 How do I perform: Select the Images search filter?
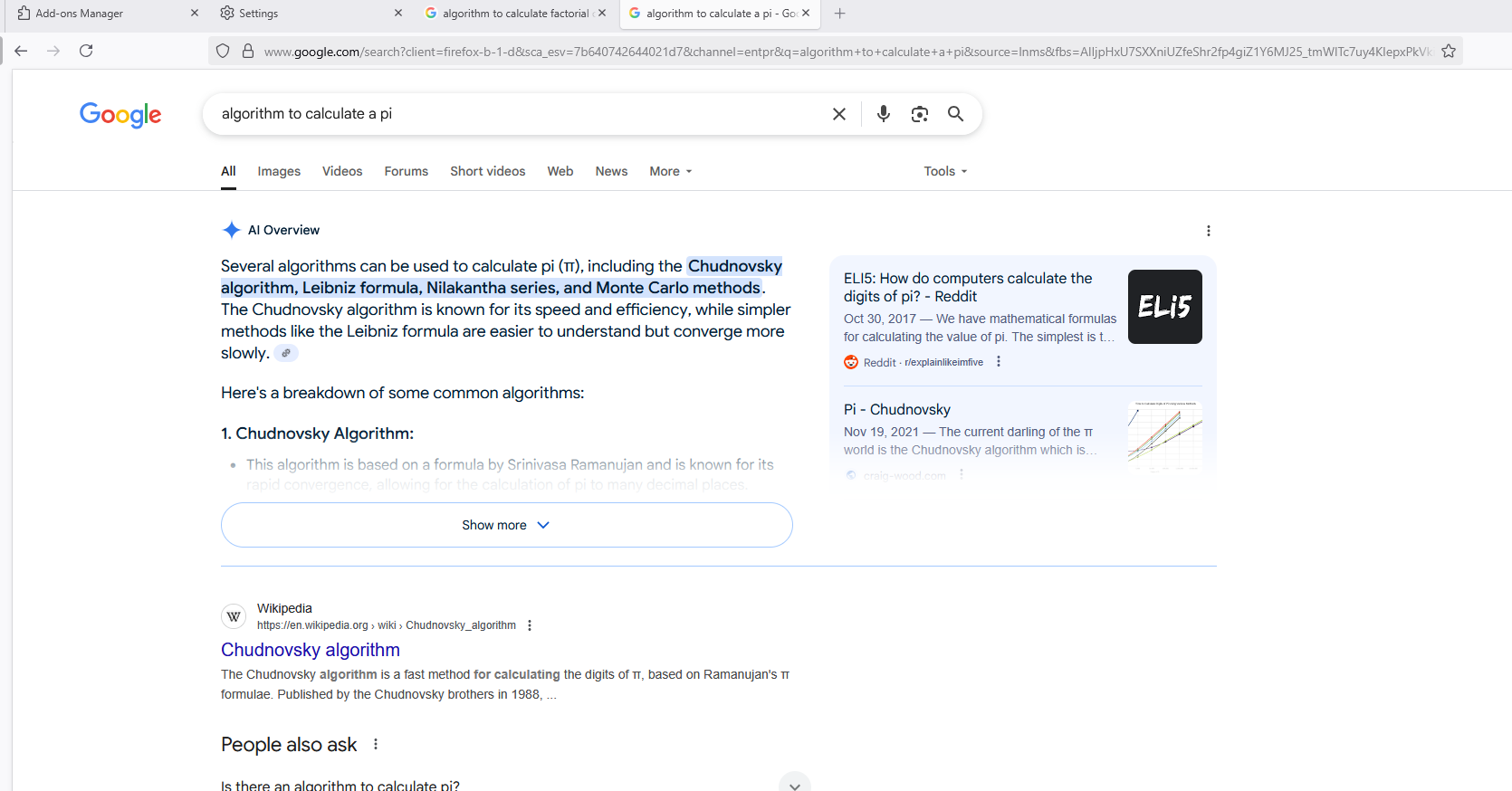pyautogui.click(x=279, y=171)
